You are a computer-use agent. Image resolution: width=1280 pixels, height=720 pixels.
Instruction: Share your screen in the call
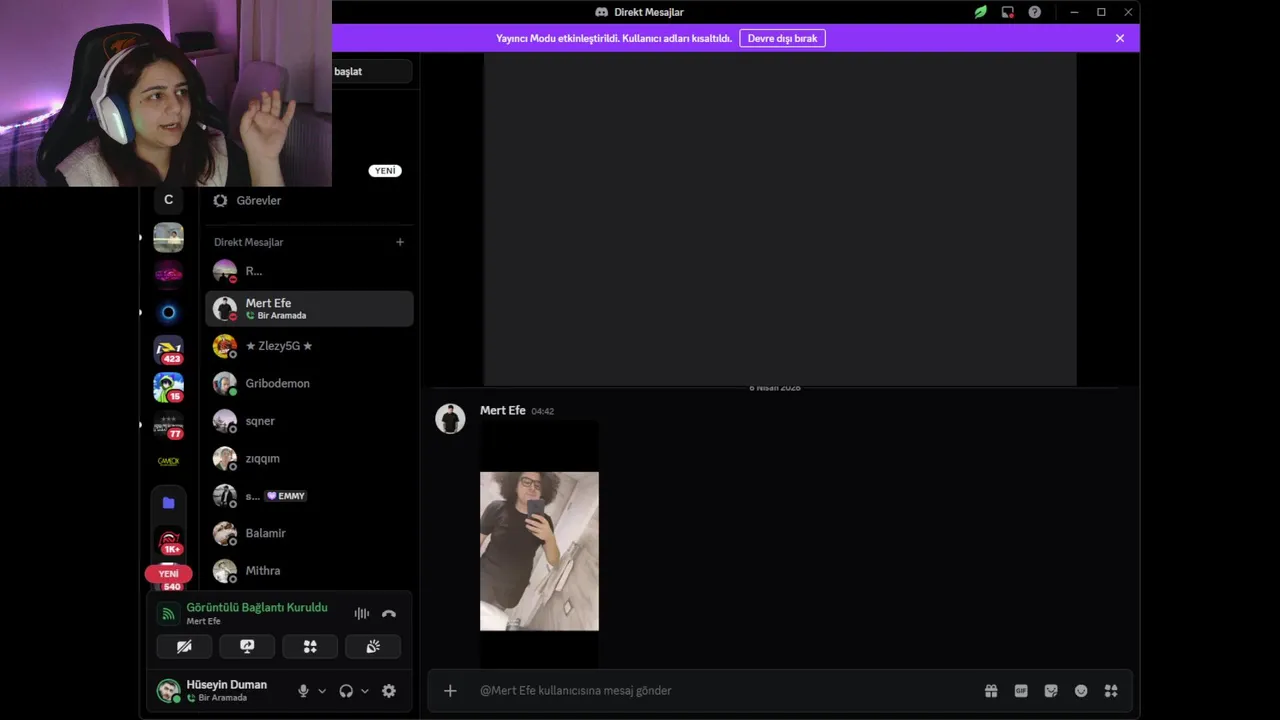pos(247,647)
